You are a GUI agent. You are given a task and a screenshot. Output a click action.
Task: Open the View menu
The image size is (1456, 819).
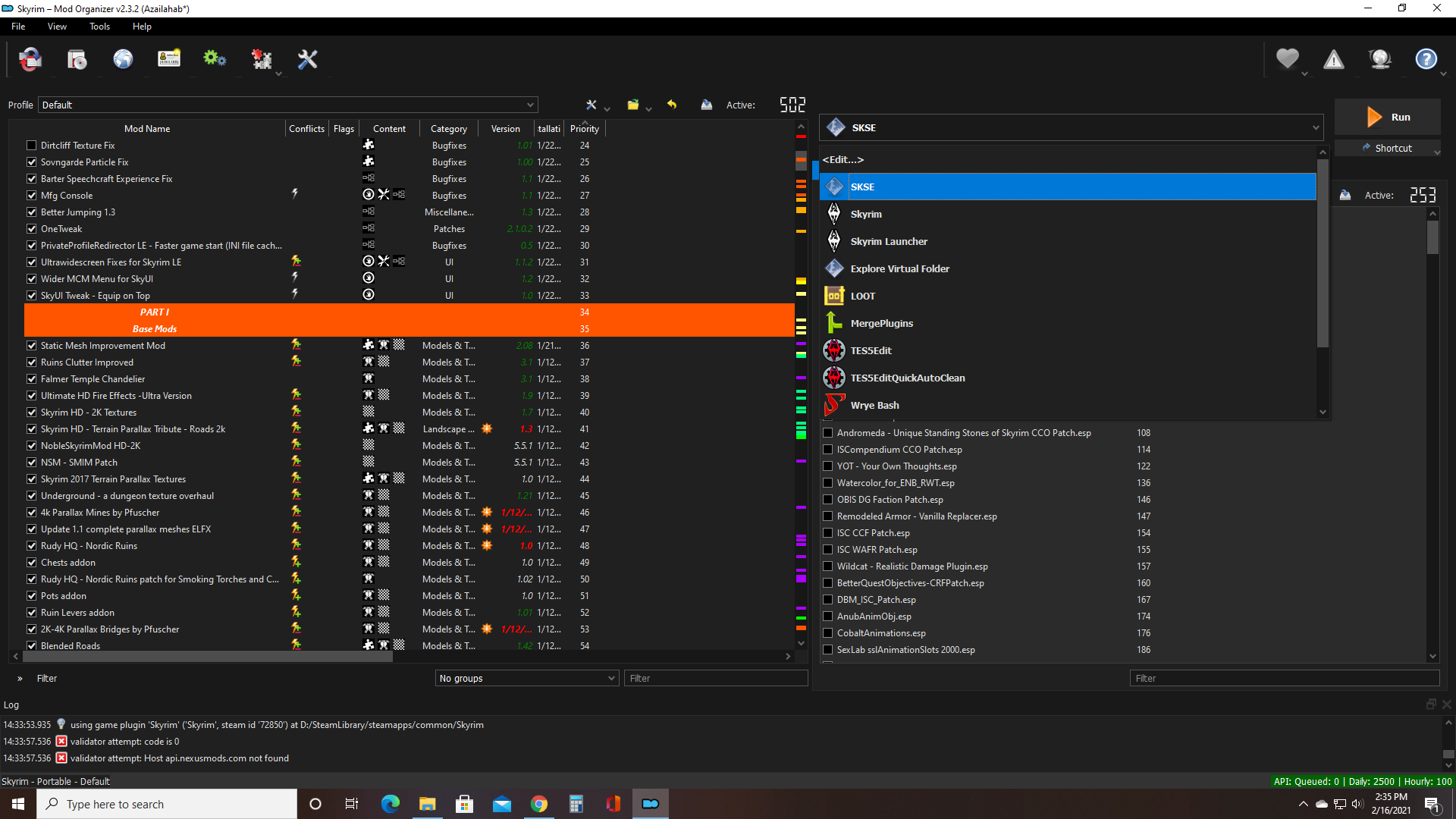(x=57, y=27)
